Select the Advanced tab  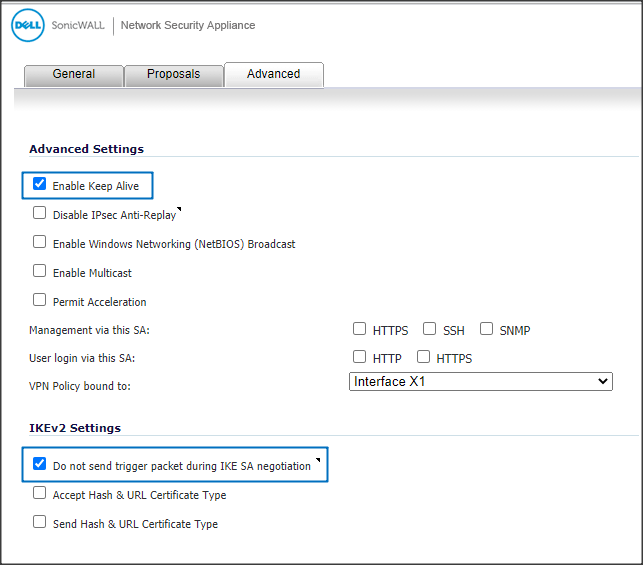pos(273,74)
